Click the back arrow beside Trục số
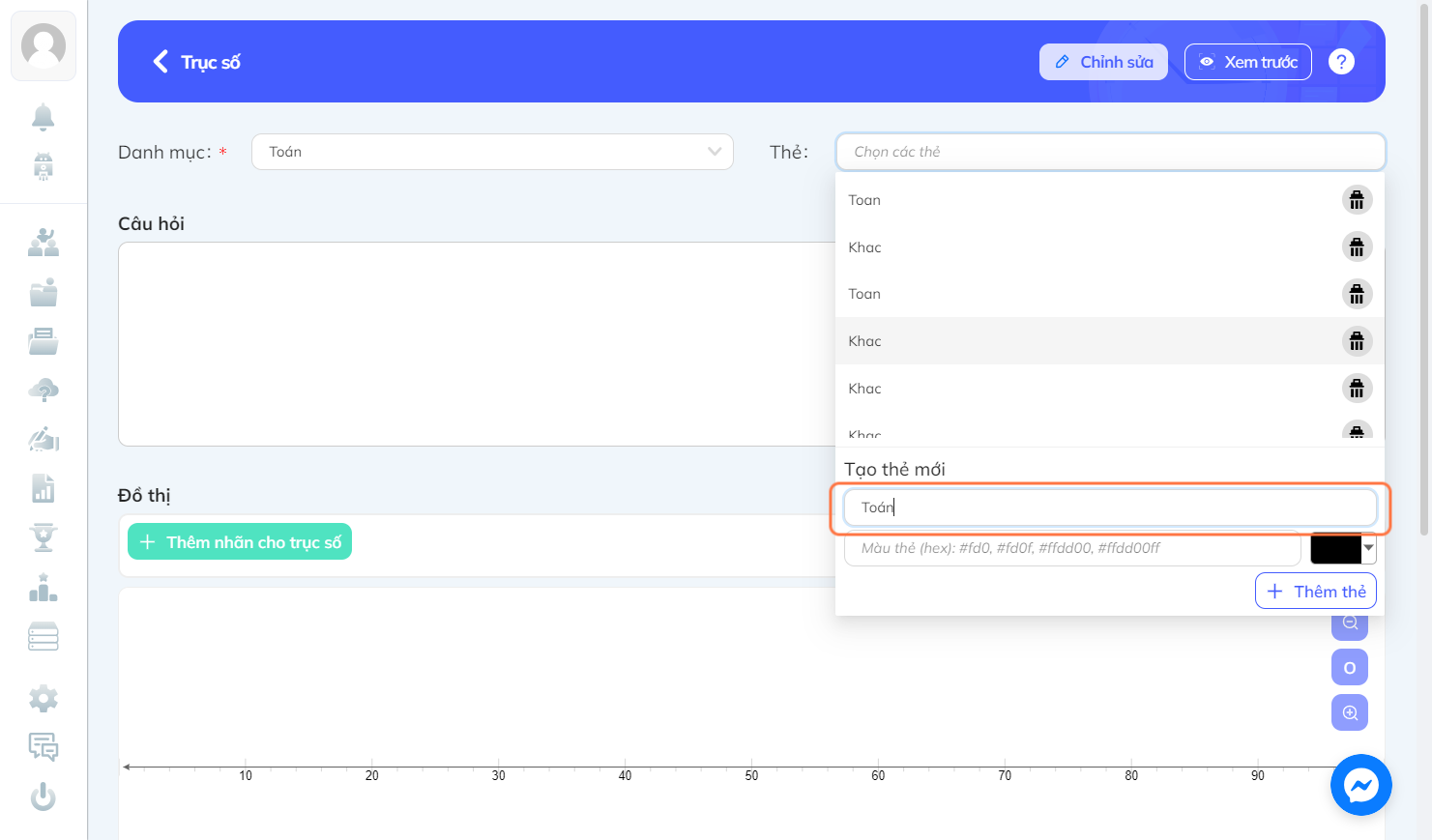Image resolution: width=1432 pixels, height=840 pixels. click(161, 62)
